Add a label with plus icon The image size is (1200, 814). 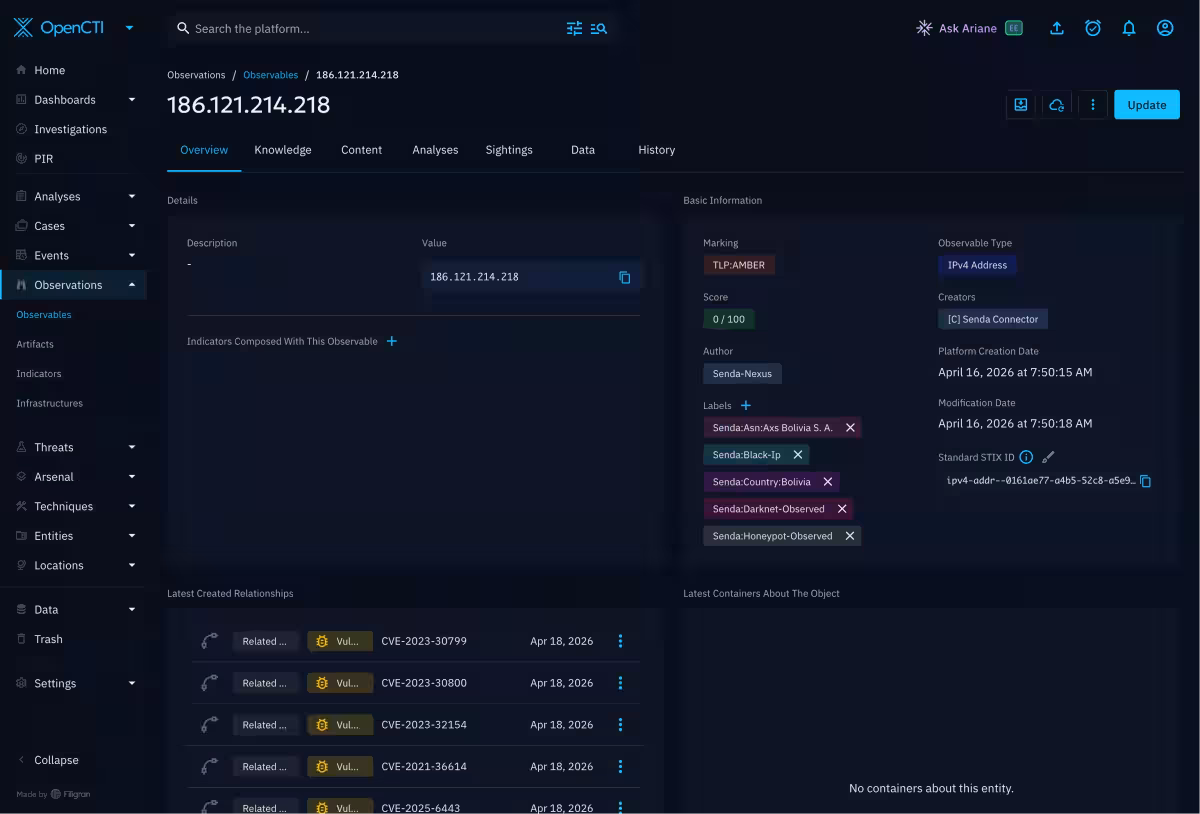click(745, 406)
